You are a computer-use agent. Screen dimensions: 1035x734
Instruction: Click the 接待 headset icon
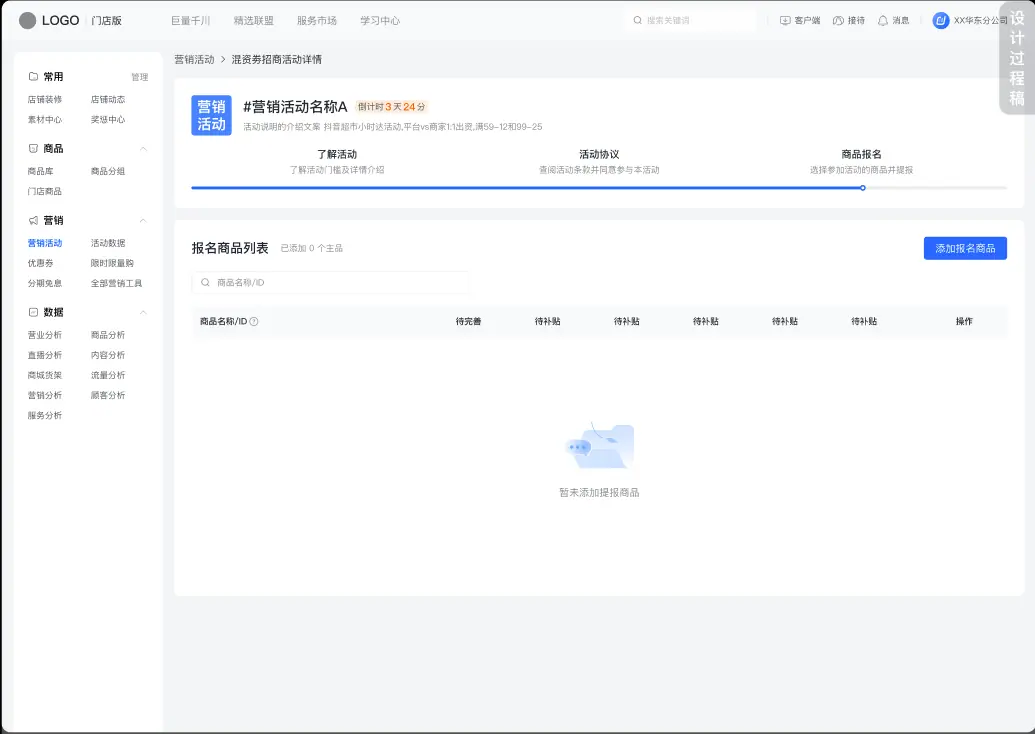pyautogui.click(x=838, y=20)
